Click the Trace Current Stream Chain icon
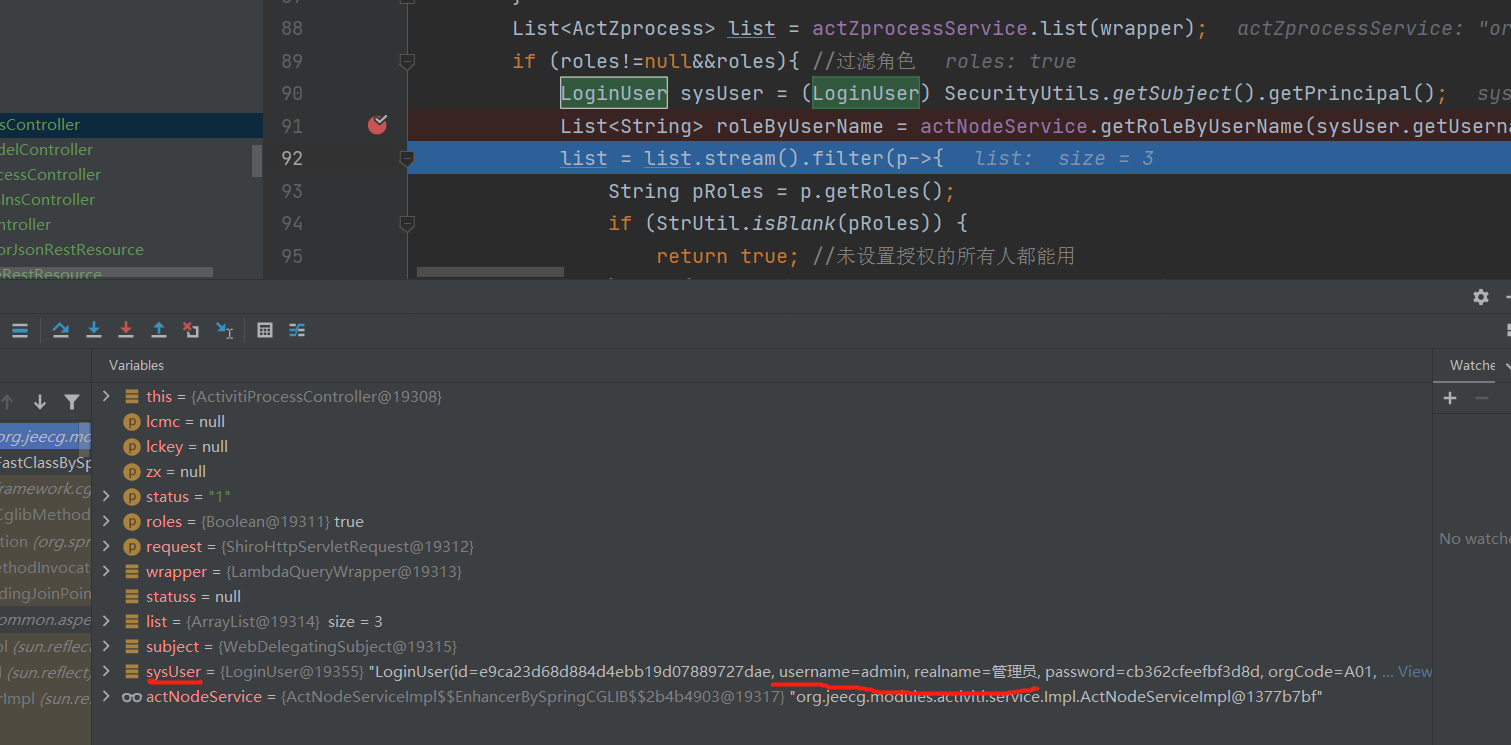The image size is (1511, 745). click(x=296, y=330)
